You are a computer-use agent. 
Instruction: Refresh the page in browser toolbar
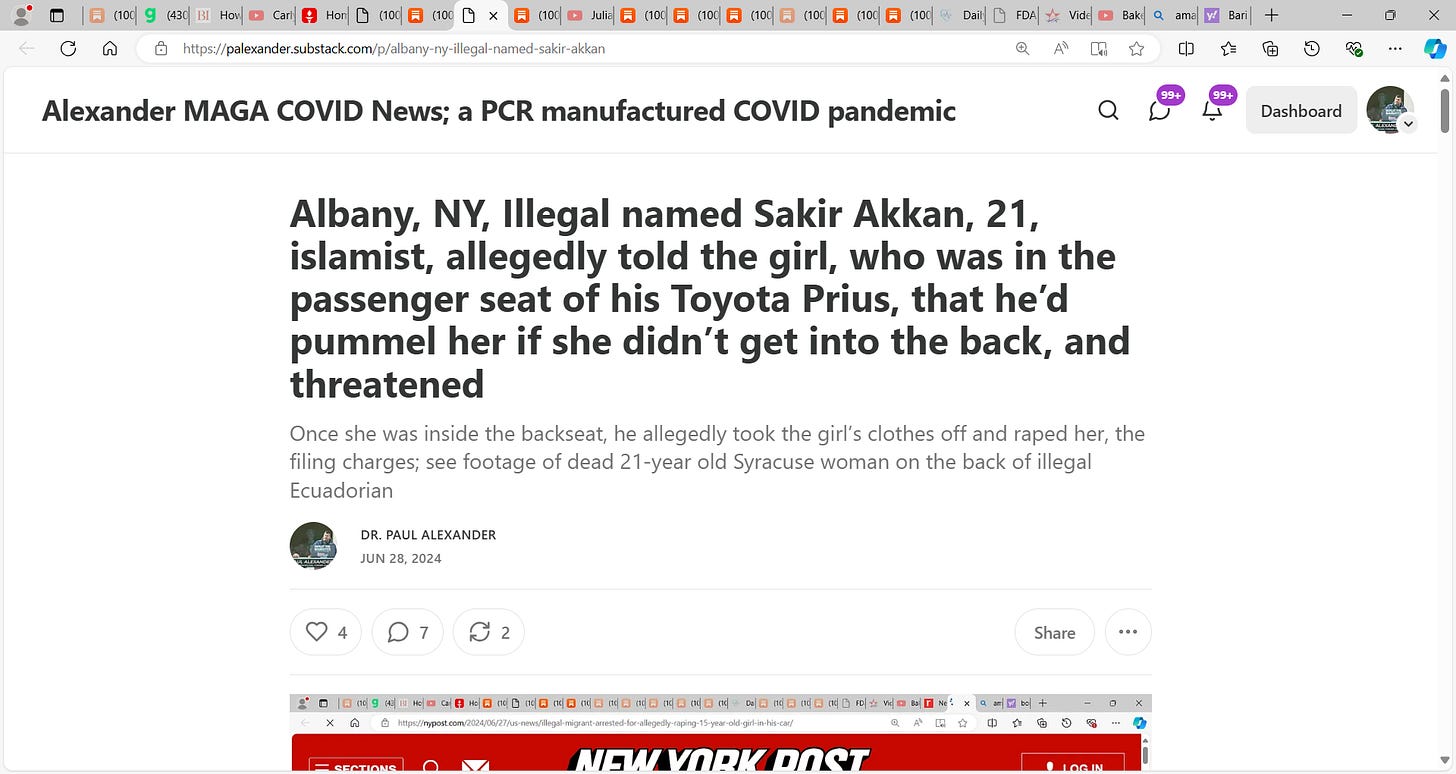[x=68, y=48]
